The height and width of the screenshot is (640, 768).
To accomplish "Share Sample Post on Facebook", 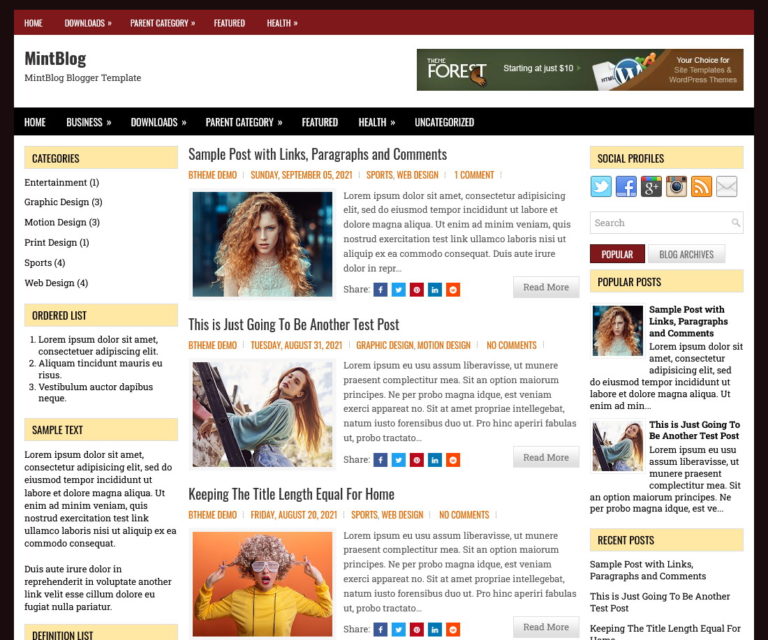I will click(x=381, y=290).
